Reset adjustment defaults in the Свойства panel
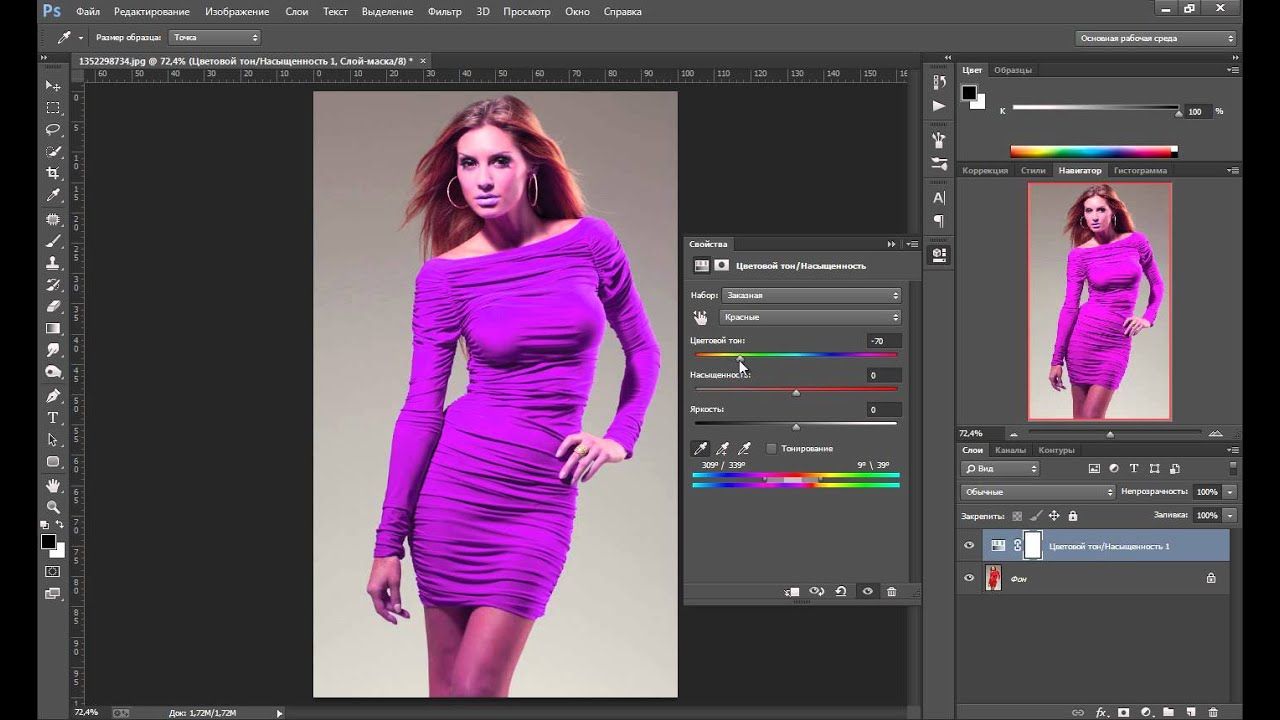The width and height of the screenshot is (1280, 720). (840, 592)
